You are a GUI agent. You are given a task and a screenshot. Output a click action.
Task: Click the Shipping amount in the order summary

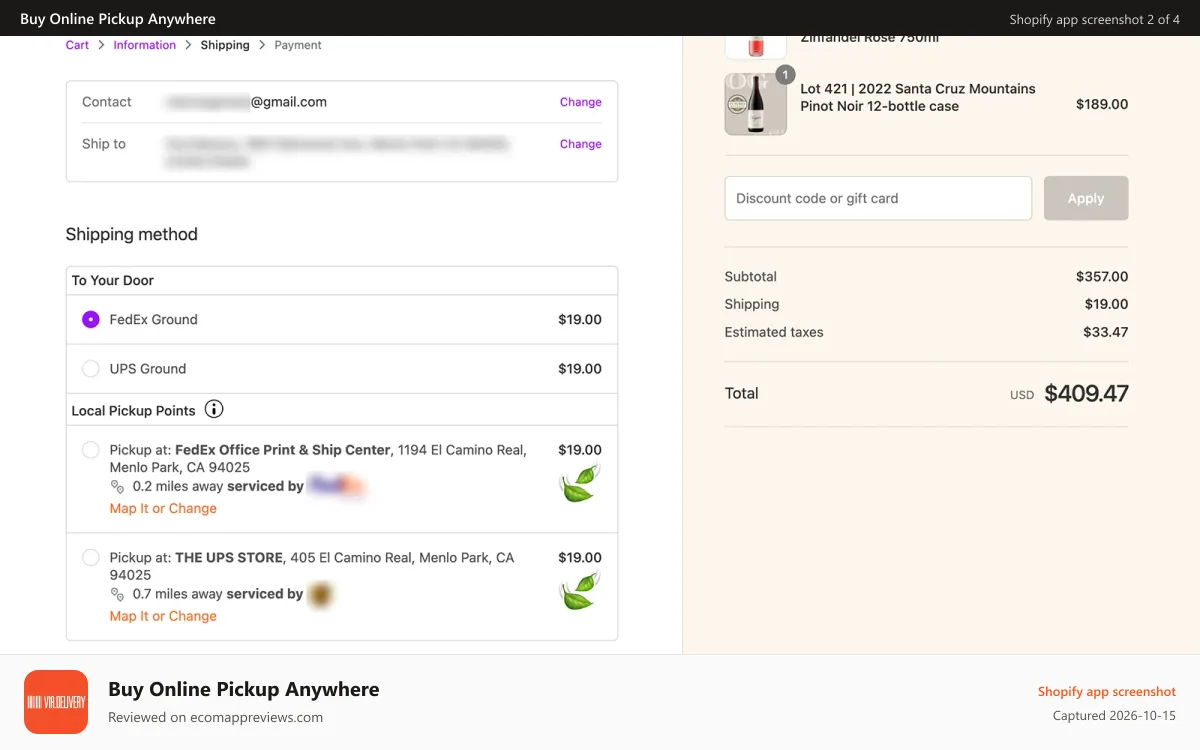click(1106, 305)
